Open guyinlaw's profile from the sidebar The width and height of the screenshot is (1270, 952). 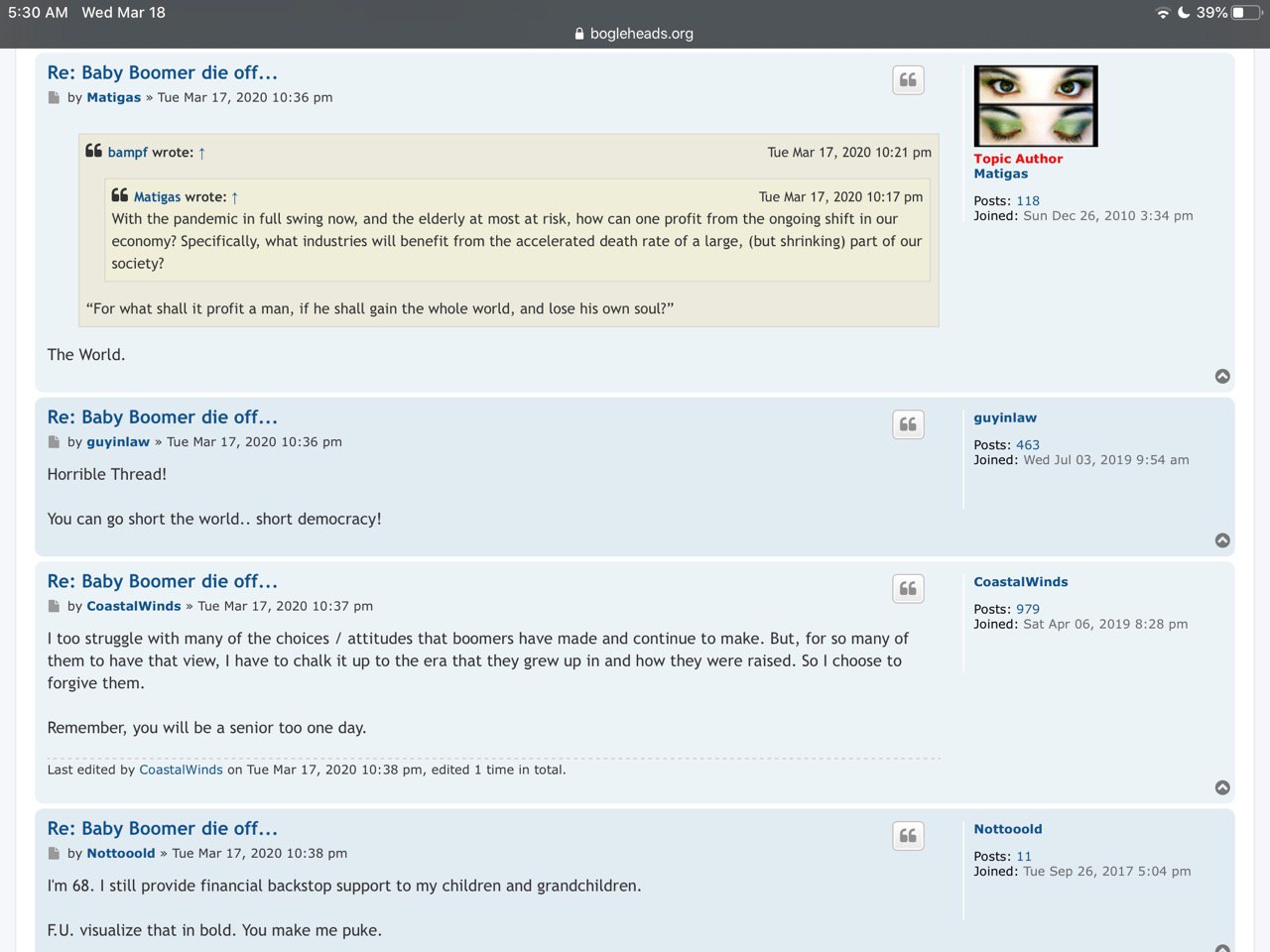point(1005,417)
